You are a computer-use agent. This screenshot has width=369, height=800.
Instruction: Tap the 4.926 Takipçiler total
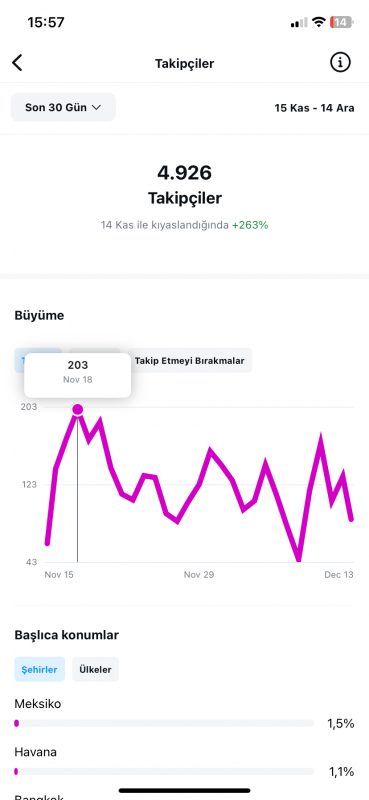click(x=184, y=185)
